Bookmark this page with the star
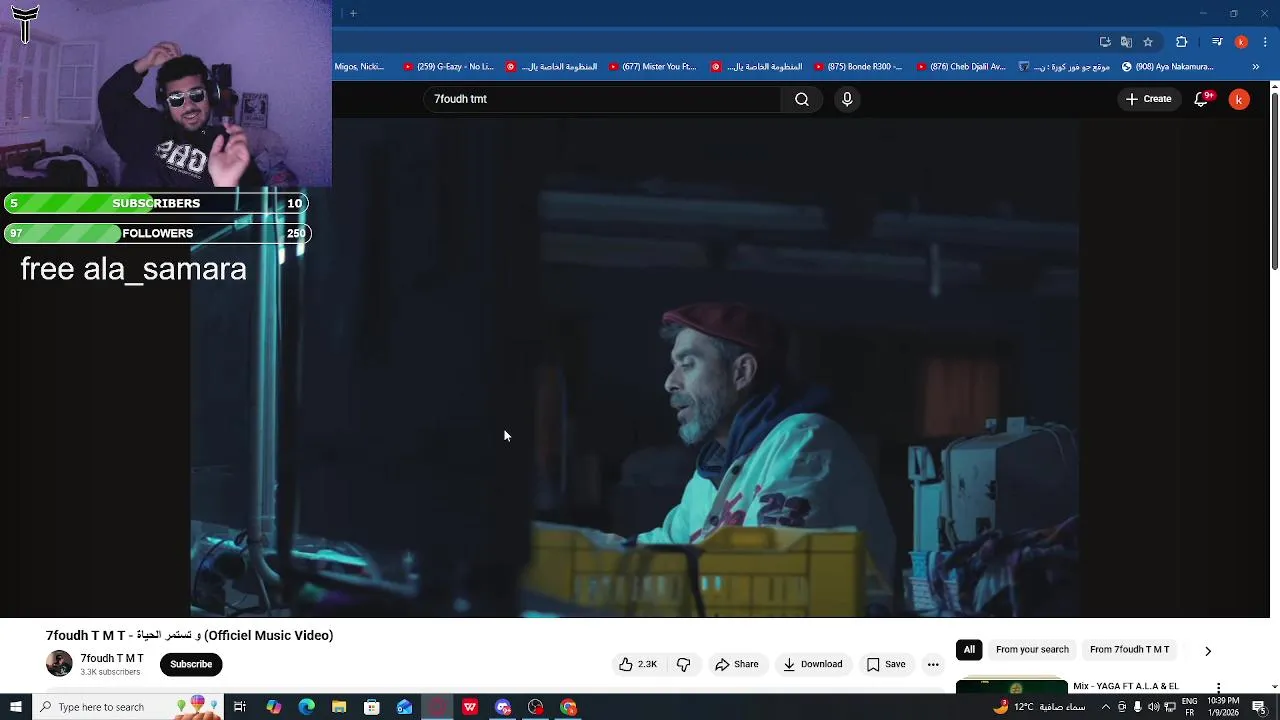The width and height of the screenshot is (1280, 720). (1148, 42)
